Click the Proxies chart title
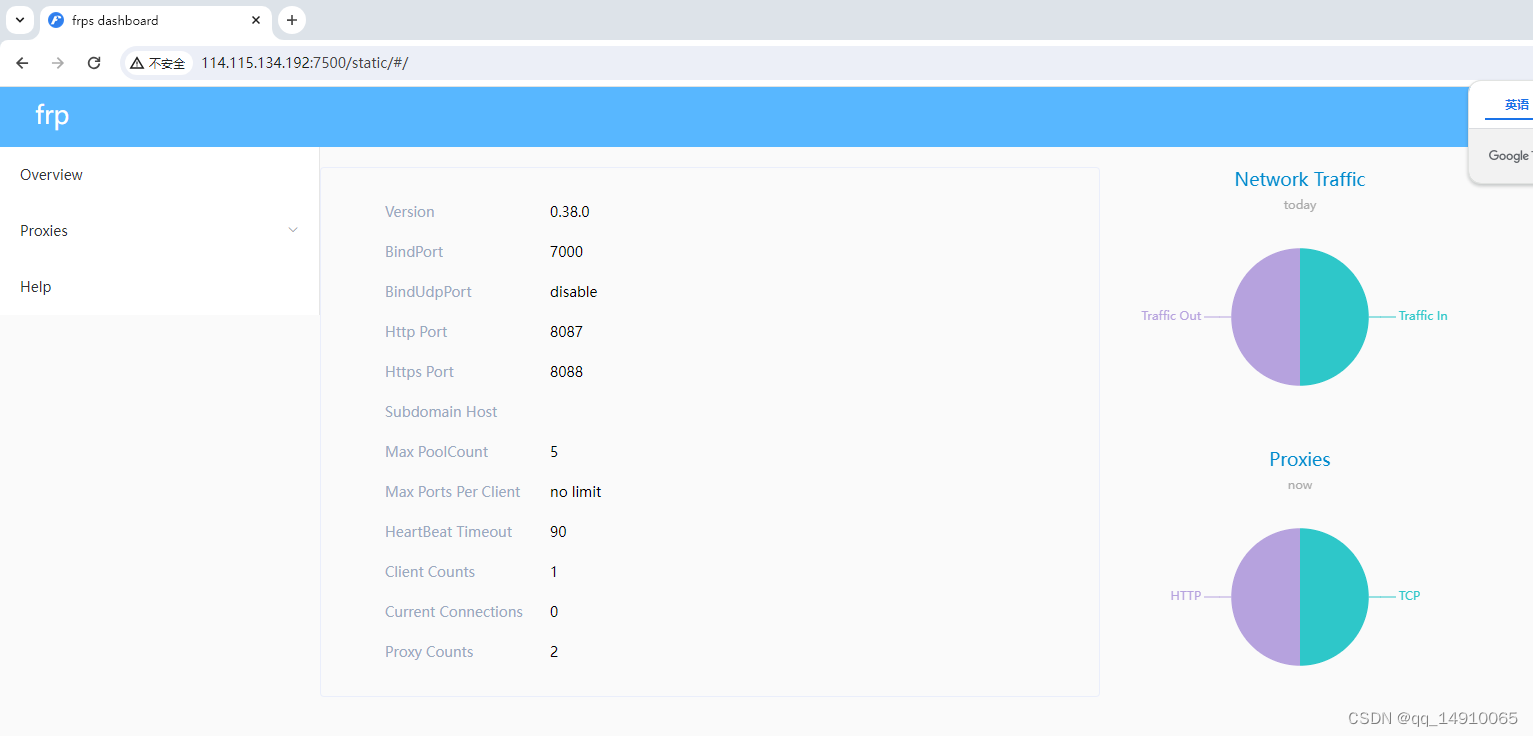Screen dimensions: 1533x736 (x=1299, y=459)
